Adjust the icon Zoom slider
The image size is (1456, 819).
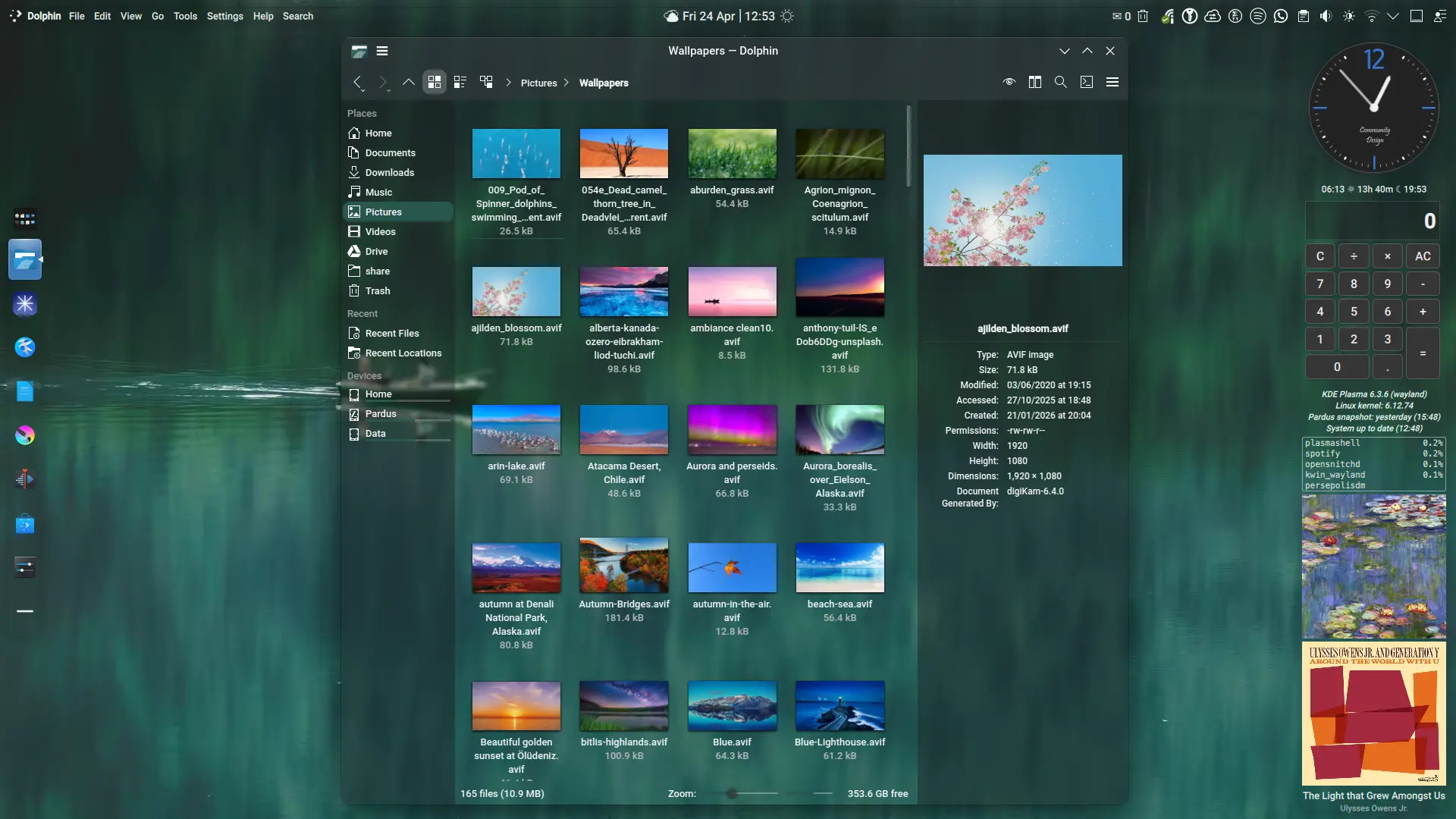732,794
